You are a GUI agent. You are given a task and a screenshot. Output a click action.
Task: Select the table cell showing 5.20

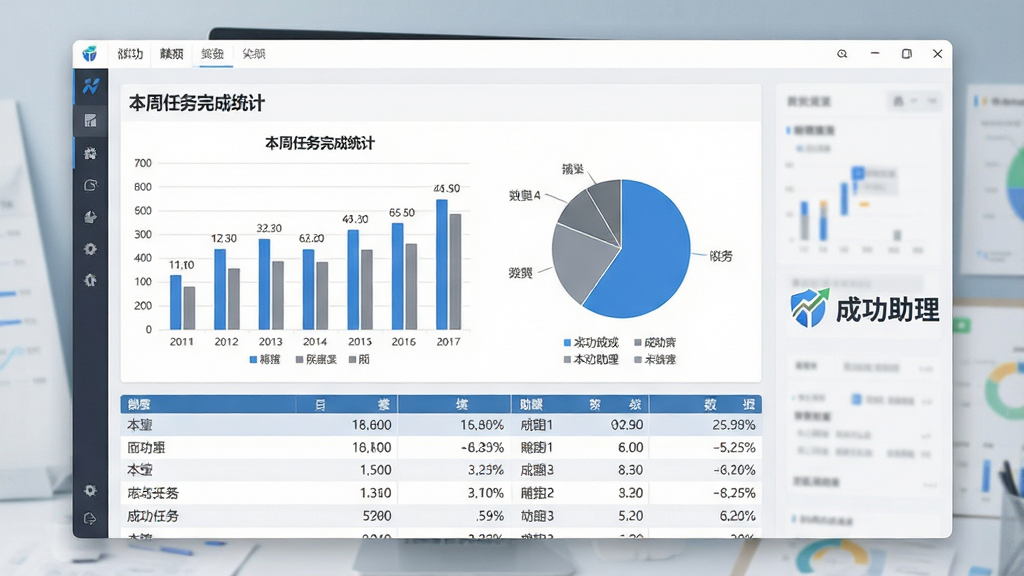pyautogui.click(x=631, y=516)
